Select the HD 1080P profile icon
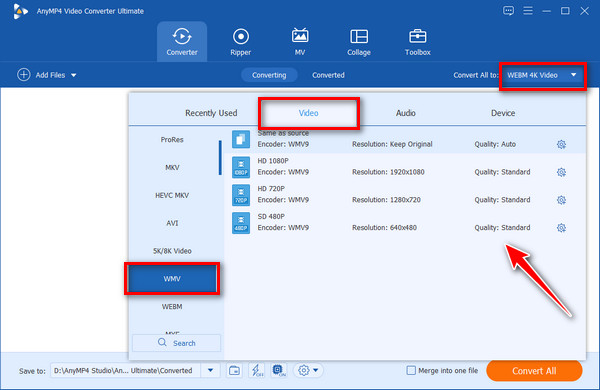Image resolution: width=600 pixels, height=390 pixels. pos(241,167)
